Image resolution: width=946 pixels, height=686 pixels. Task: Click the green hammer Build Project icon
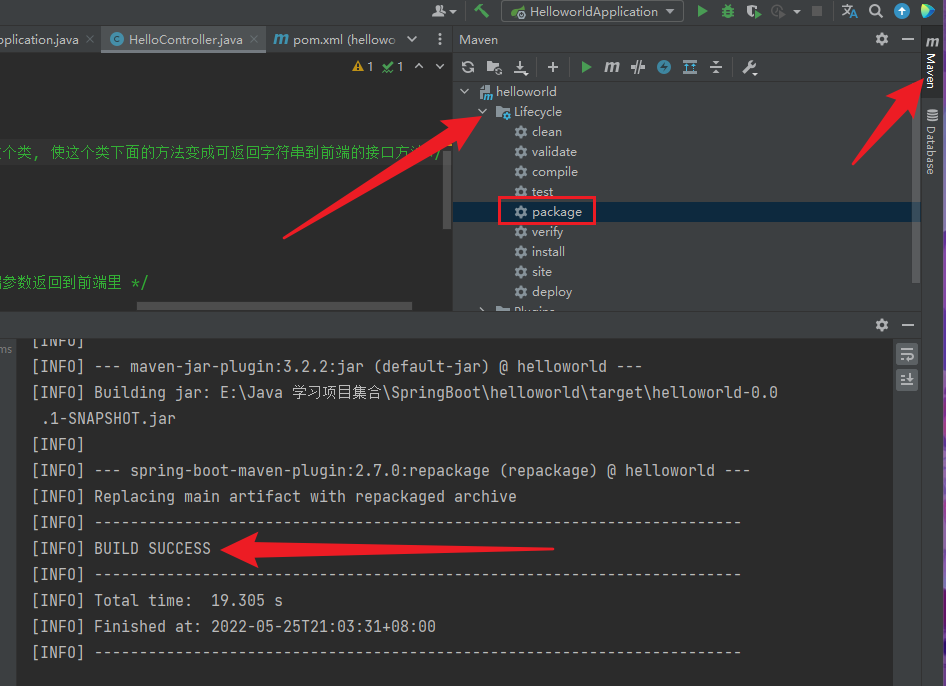[x=482, y=11]
